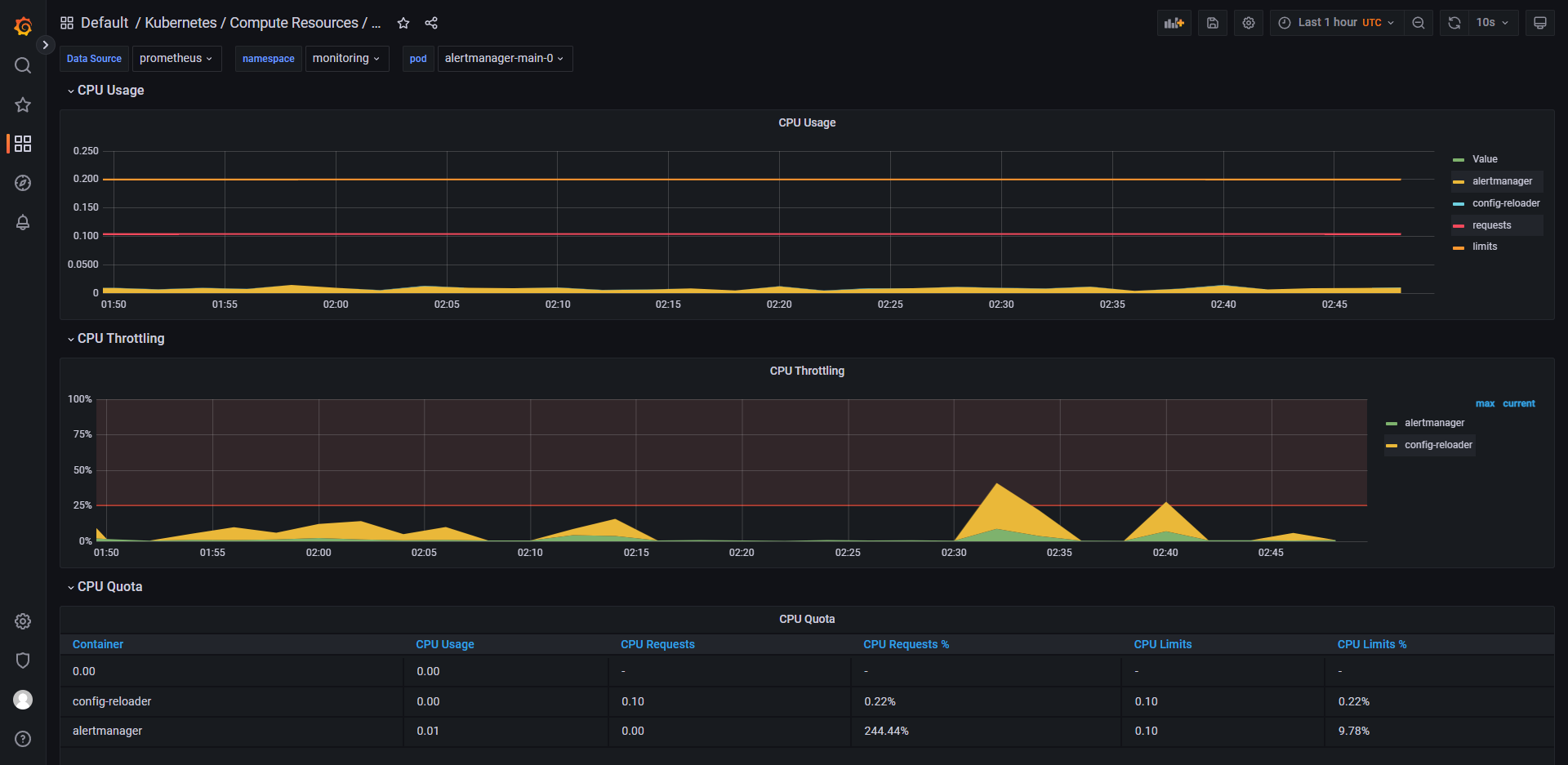Collapse the CPU Throttling row

[121, 339]
